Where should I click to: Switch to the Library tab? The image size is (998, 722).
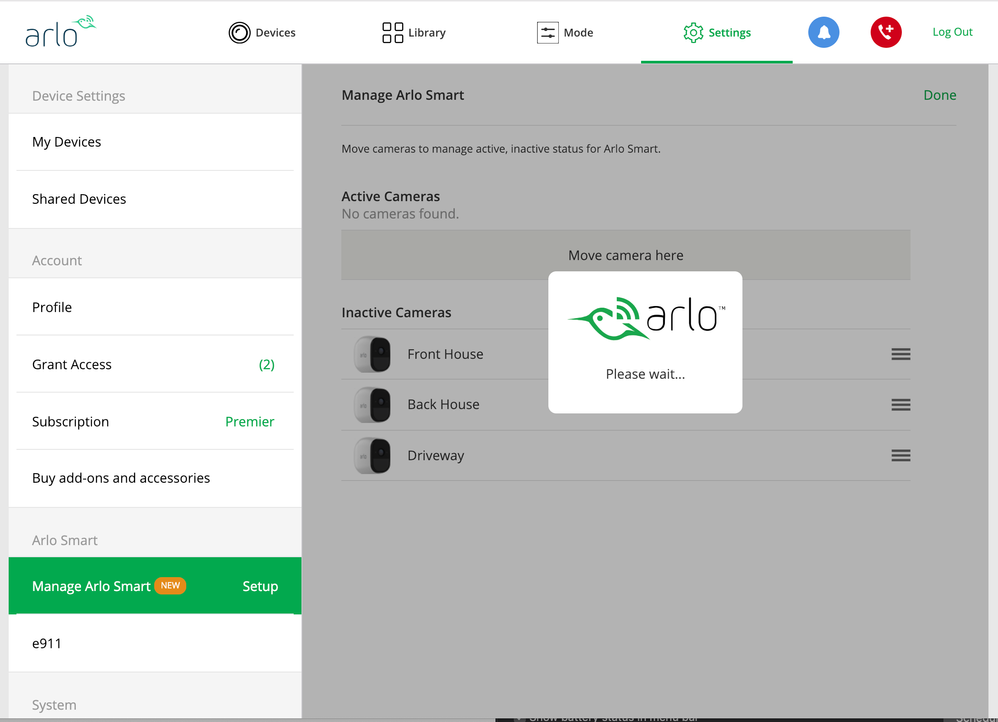(414, 32)
